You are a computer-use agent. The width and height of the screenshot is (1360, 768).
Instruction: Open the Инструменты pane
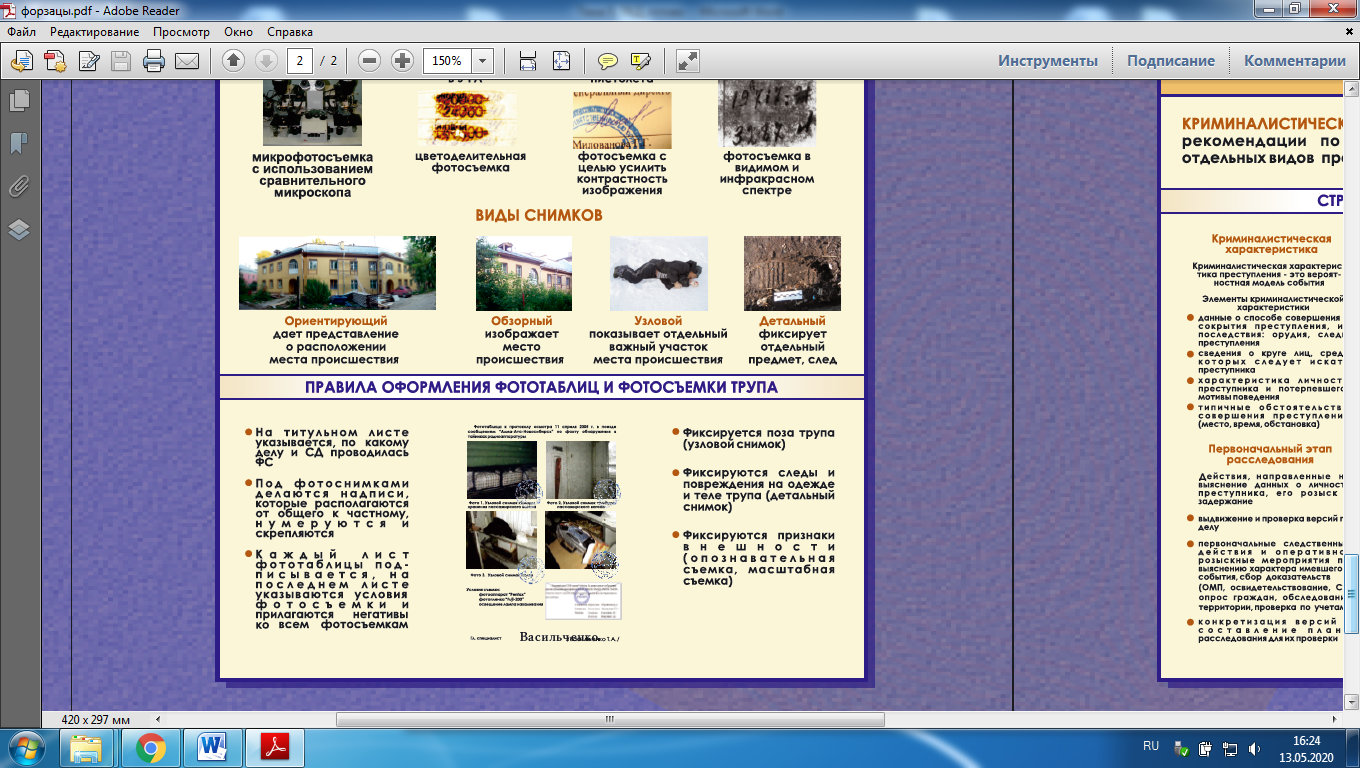pos(1047,61)
